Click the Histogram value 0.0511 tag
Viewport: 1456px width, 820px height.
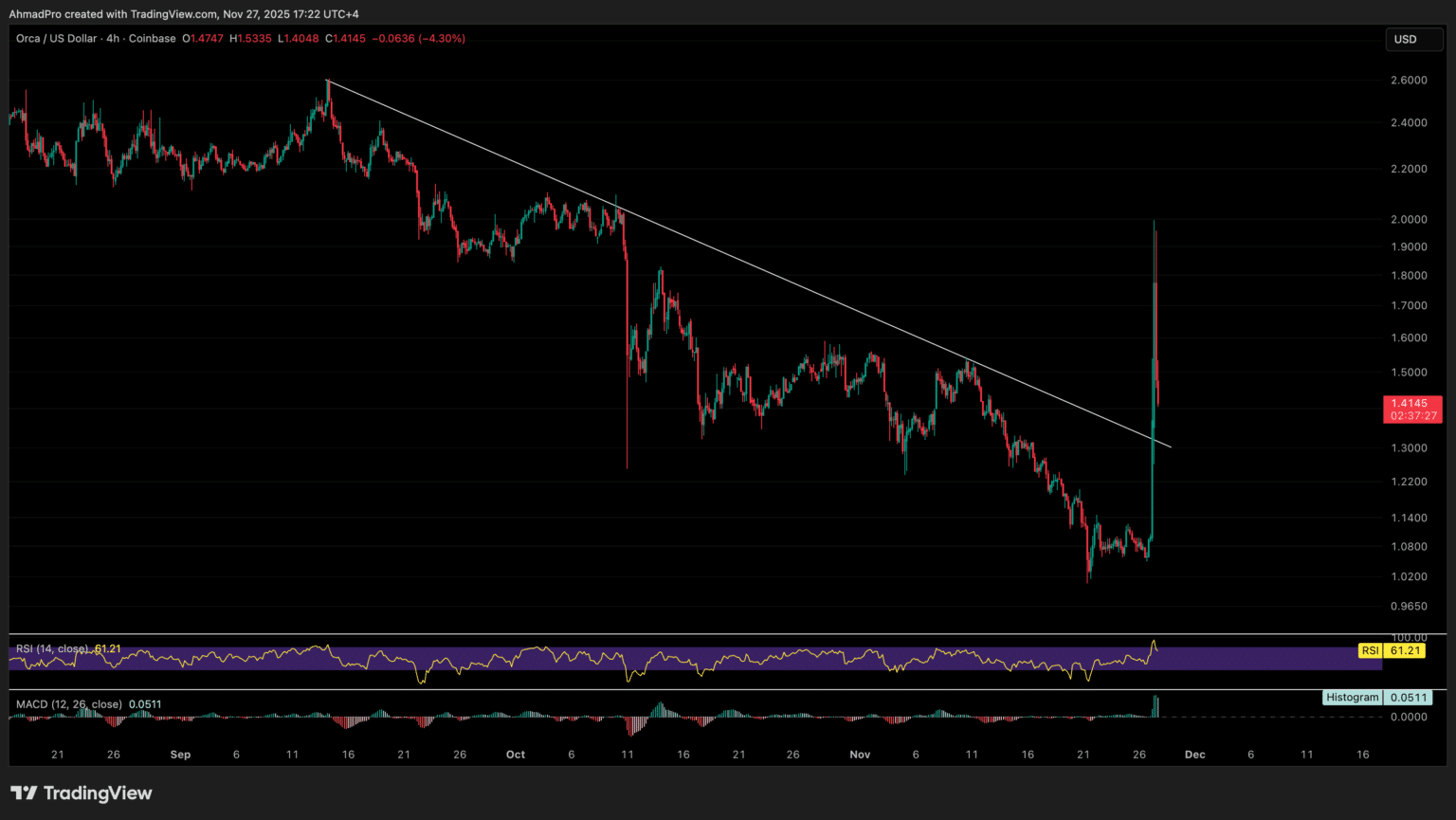[x=1407, y=698]
